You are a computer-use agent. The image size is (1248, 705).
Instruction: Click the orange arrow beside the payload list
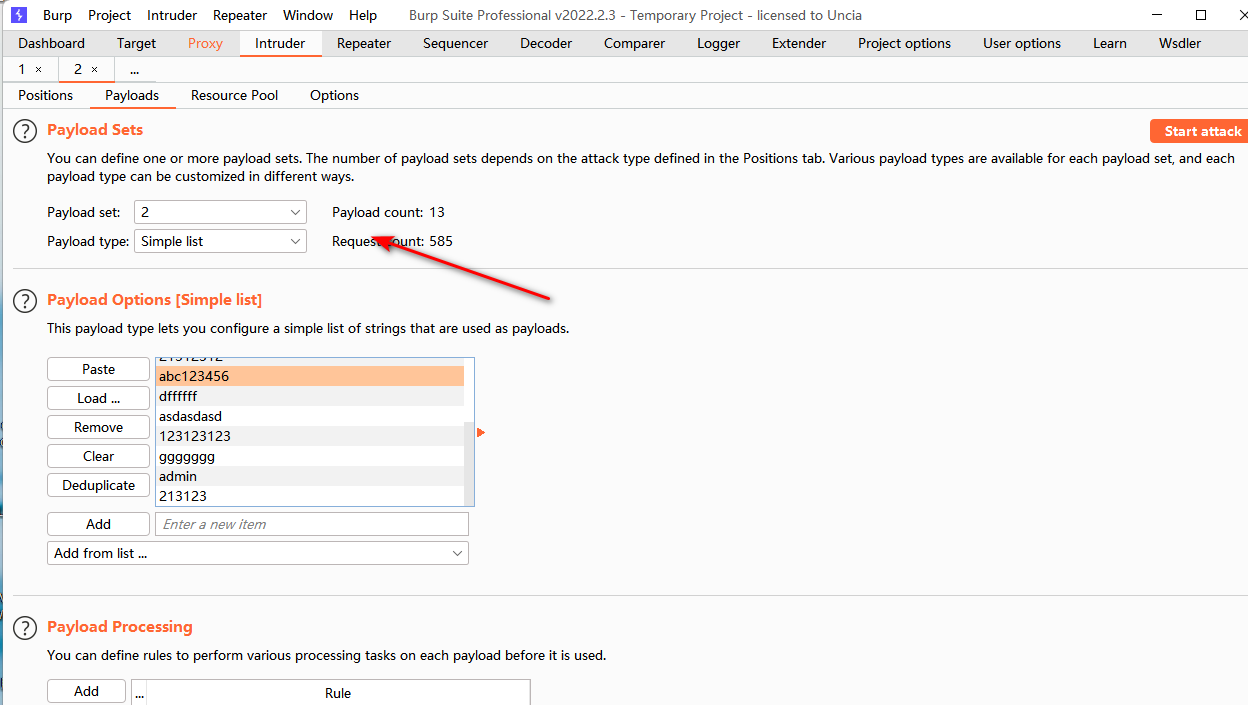(481, 433)
